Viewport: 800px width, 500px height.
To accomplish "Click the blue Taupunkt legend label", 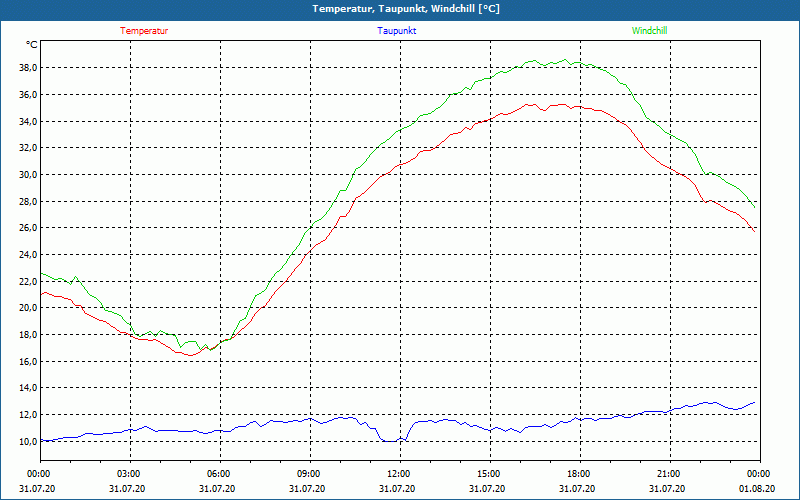I will 396,31.
